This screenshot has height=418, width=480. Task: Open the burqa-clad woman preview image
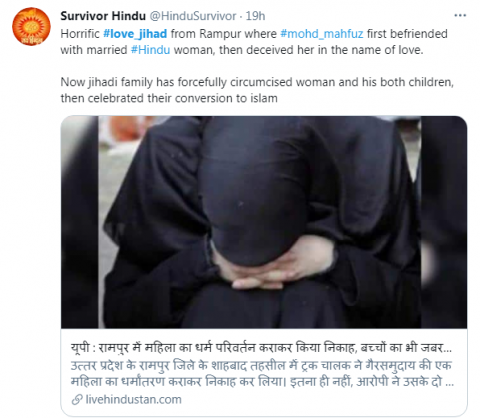(x=264, y=222)
